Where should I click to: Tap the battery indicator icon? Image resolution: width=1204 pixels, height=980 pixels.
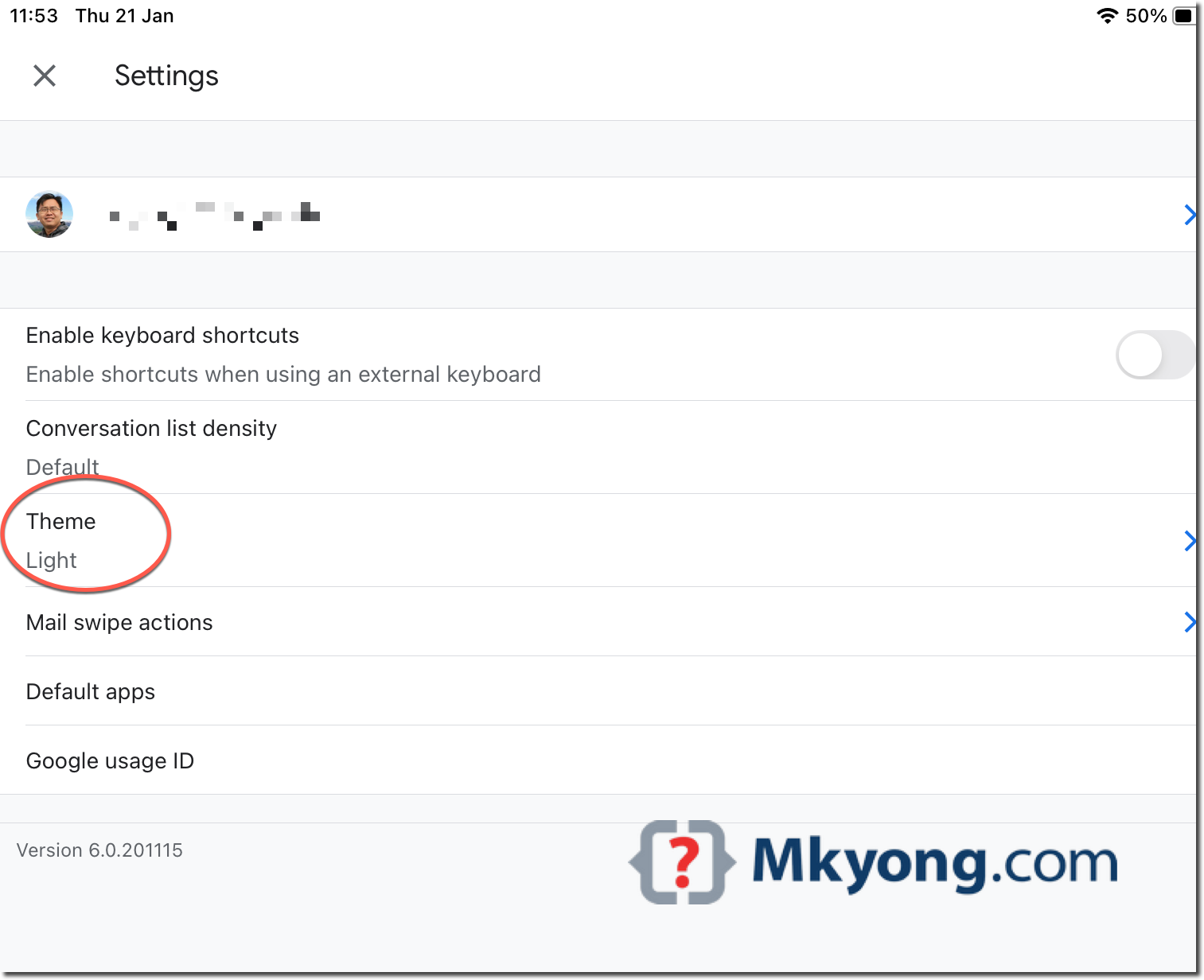tap(1184, 16)
